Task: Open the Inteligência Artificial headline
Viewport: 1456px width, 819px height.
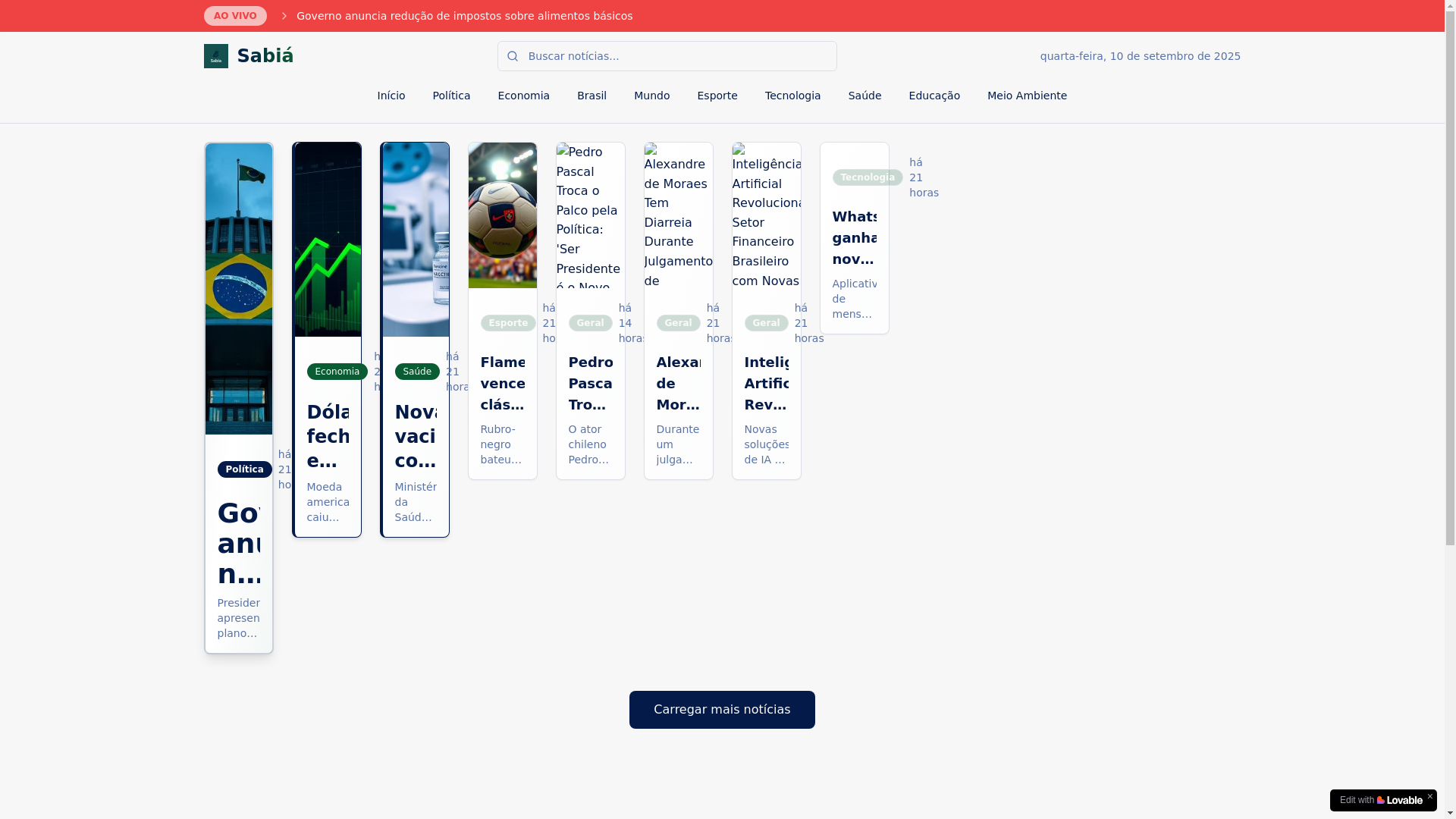Action: 767,384
